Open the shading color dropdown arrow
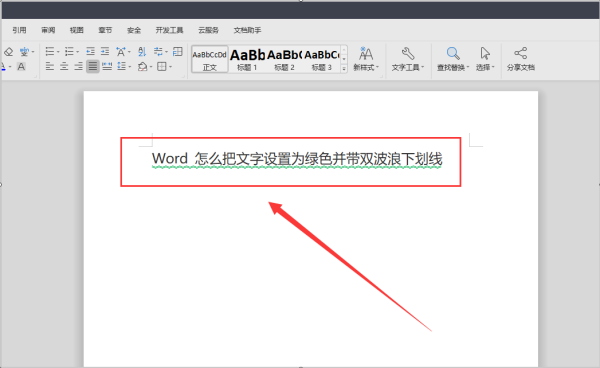This screenshot has width=600, height=368. click(x=151, y=67)
